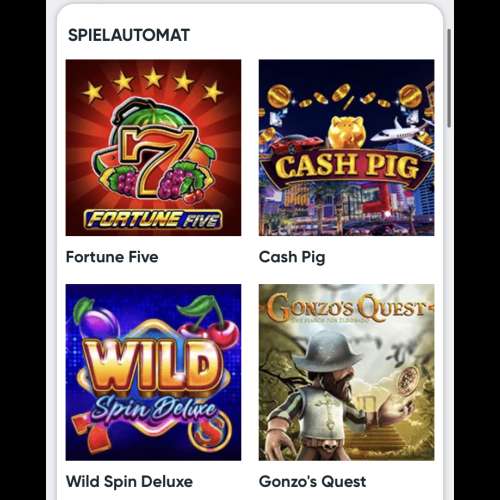500x500 pixels.
Task: Open the Cash Pig game thumbnail
Action: click(x=346, y=148)
